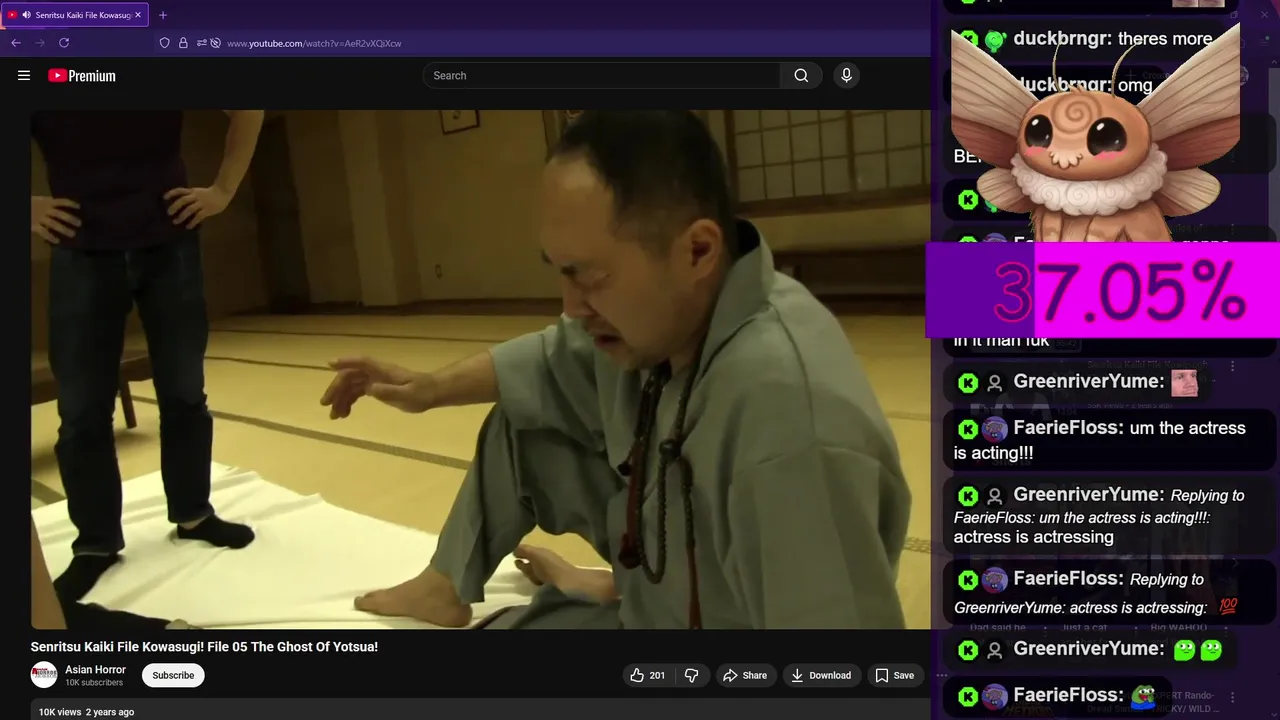Click the shield tracking protection icon

point(165,43)
